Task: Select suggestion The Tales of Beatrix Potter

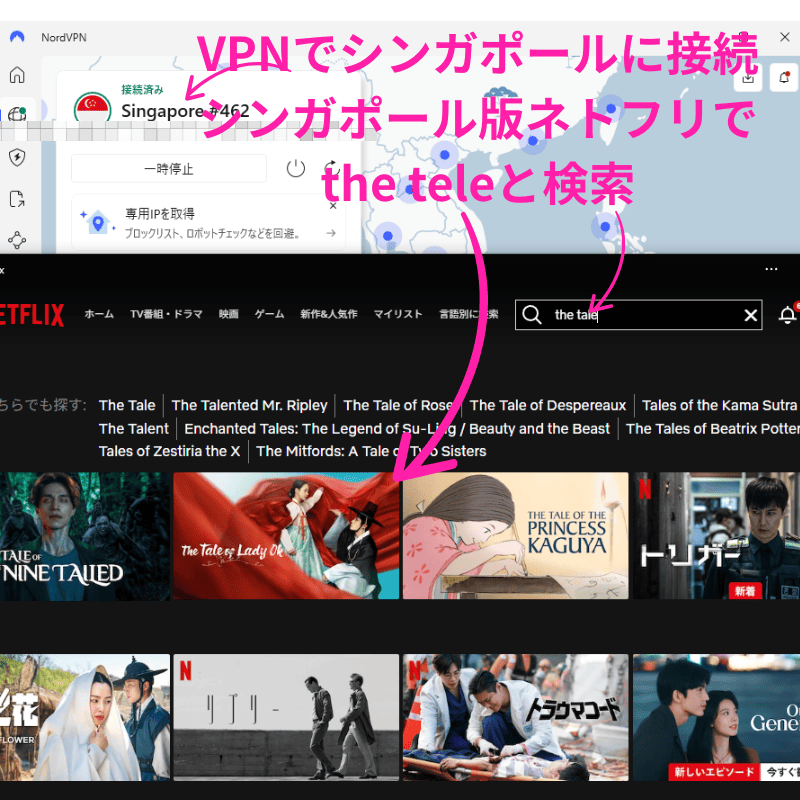Action: pos(713,429)
